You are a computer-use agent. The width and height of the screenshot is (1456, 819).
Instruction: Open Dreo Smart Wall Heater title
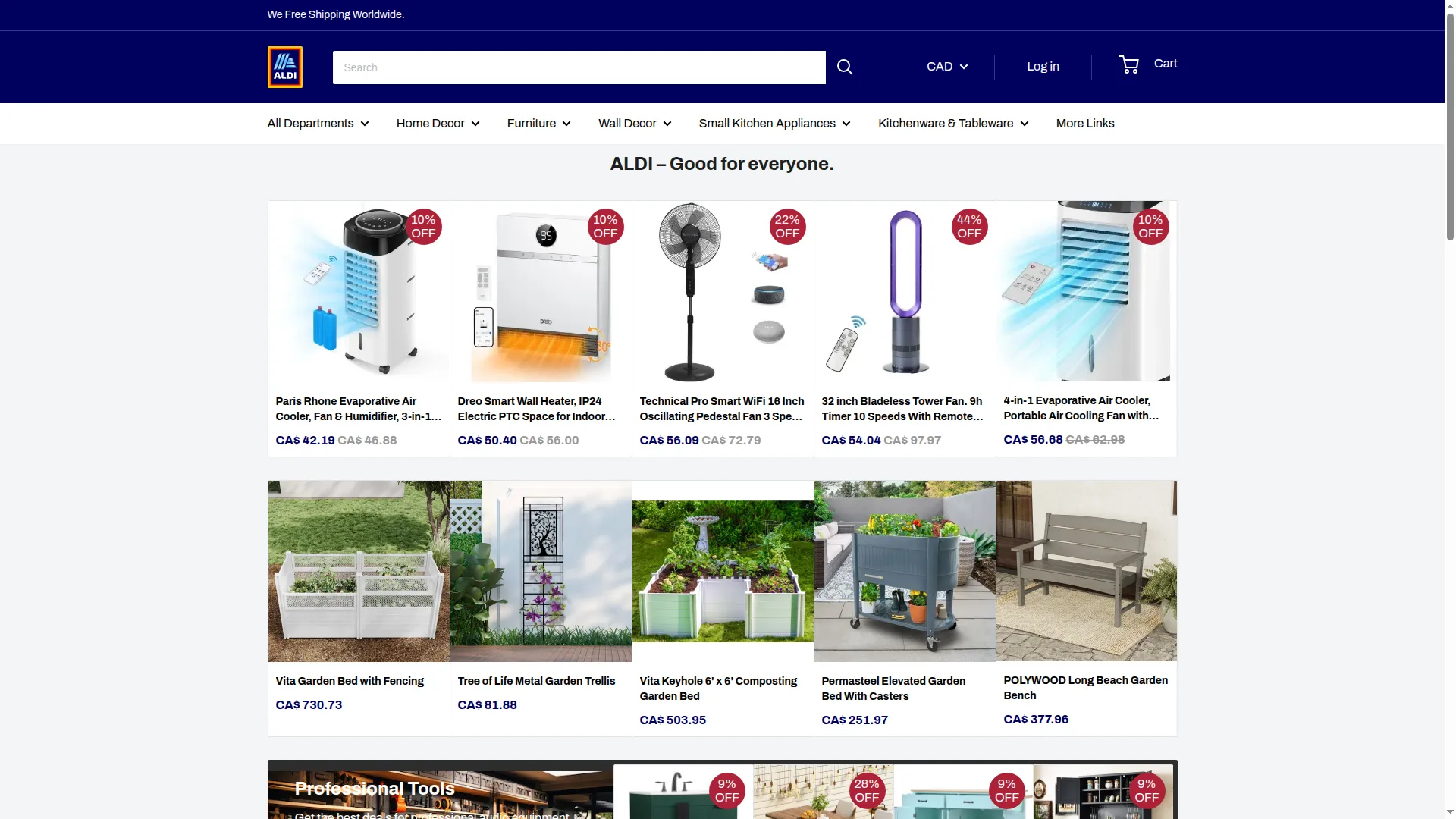(x=536, y=409)
